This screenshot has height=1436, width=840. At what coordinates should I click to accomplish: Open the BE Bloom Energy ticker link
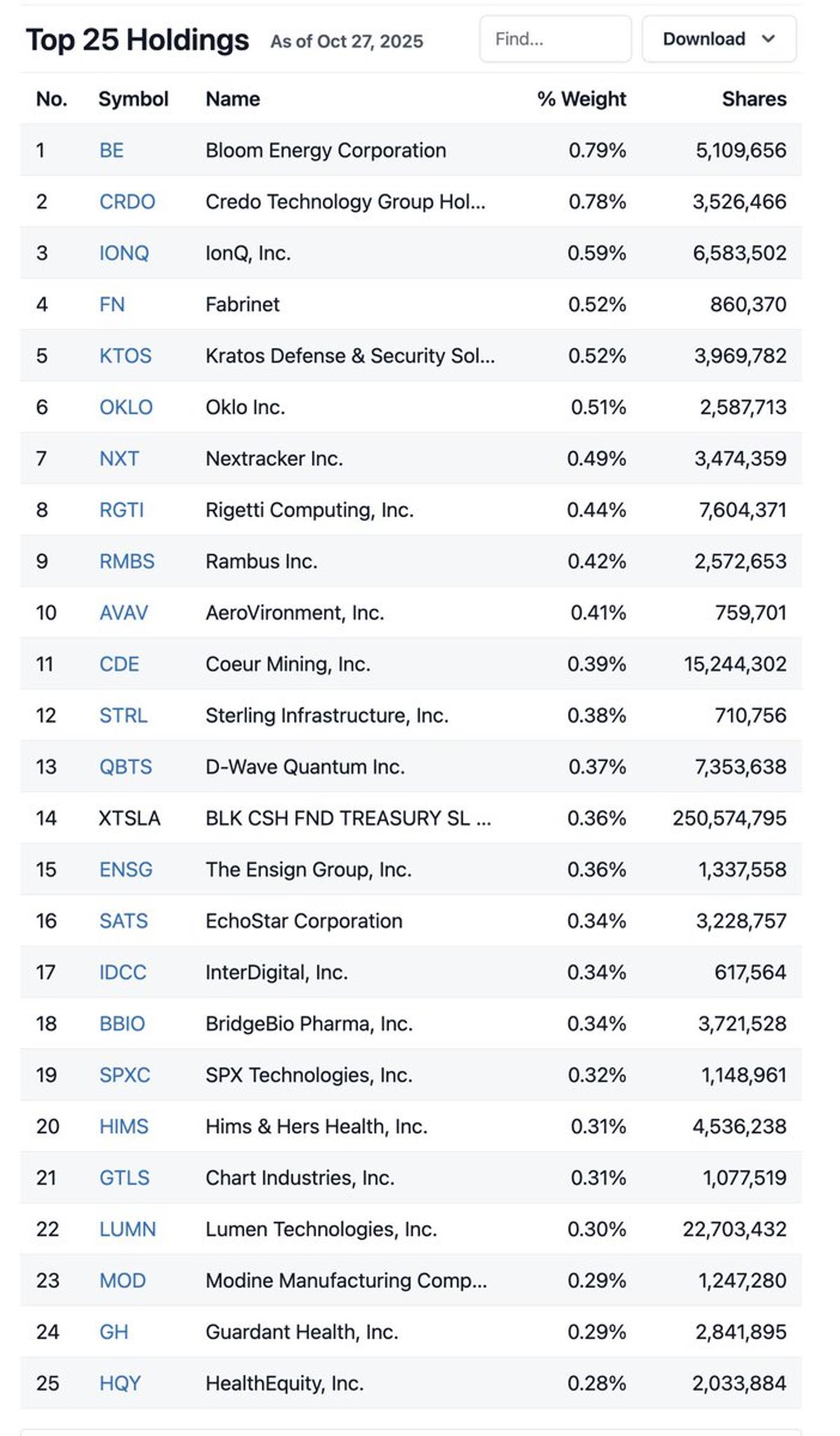(x=110, y=150)
